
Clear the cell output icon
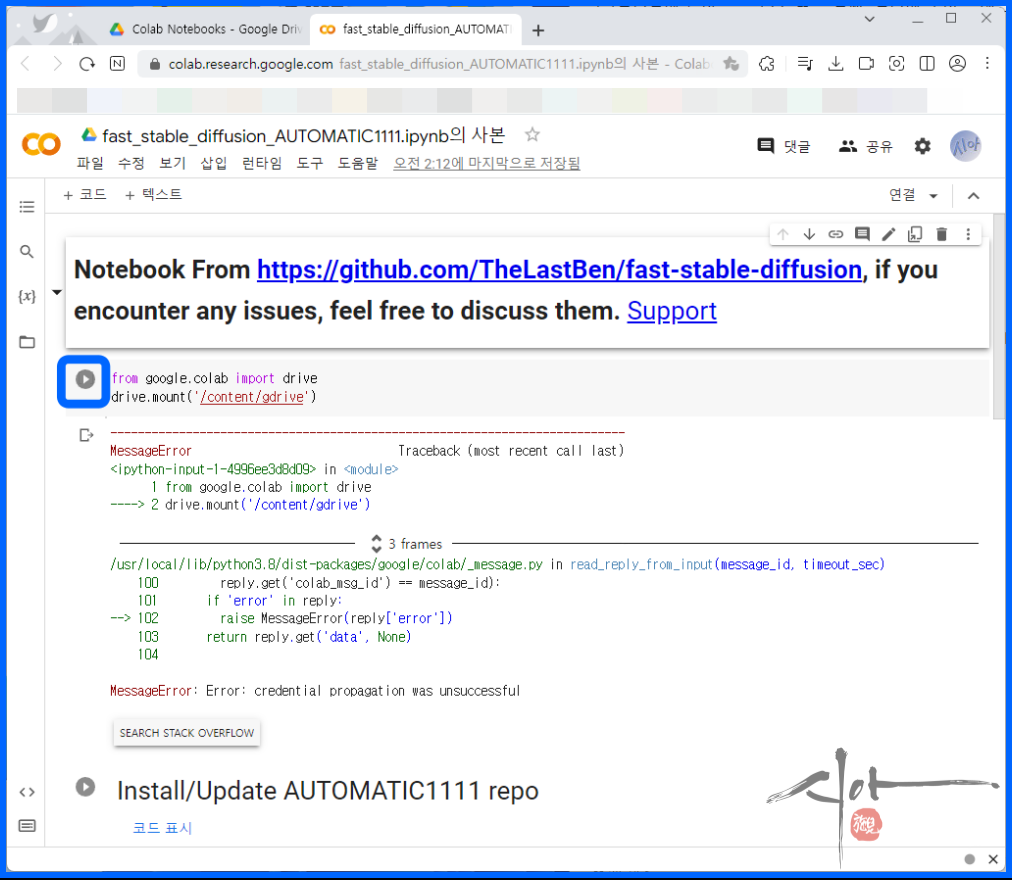[86, 435]
